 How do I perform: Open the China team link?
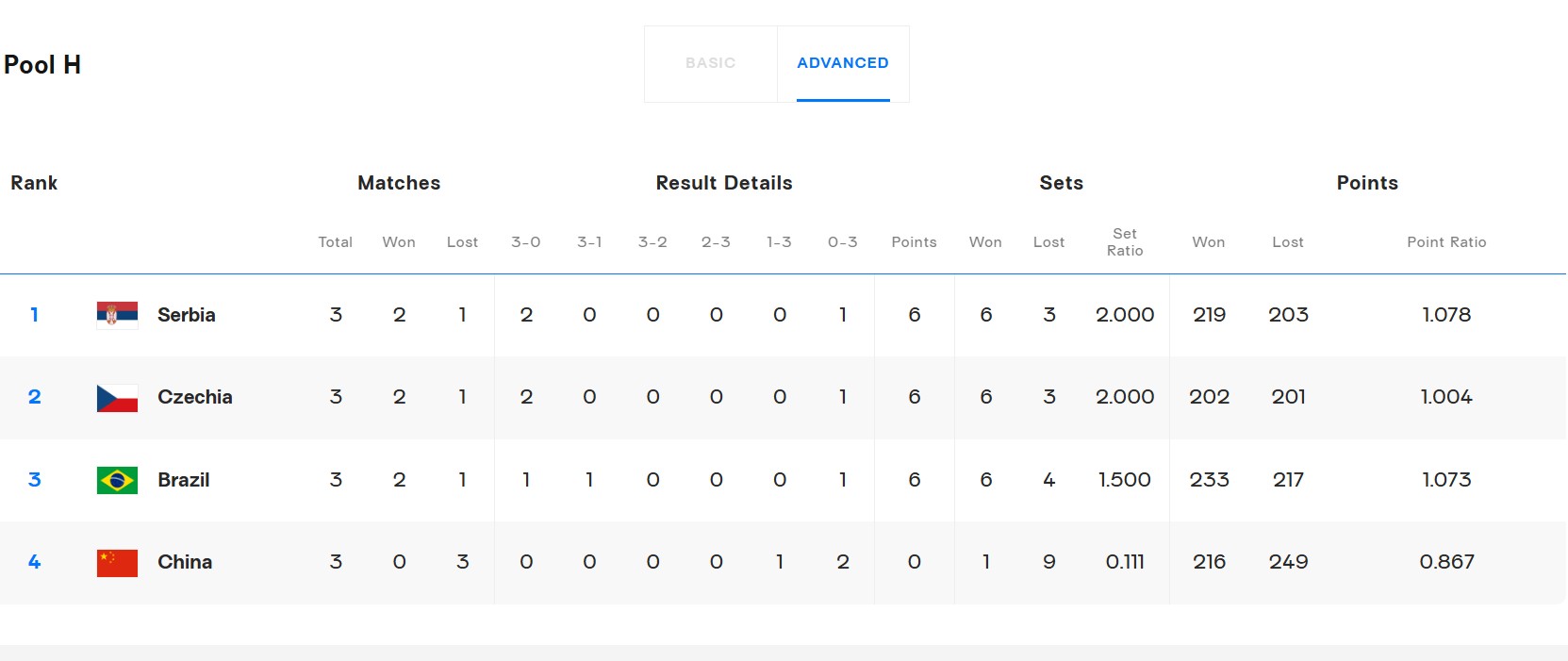pyautogui.click(x=185, y=562)
